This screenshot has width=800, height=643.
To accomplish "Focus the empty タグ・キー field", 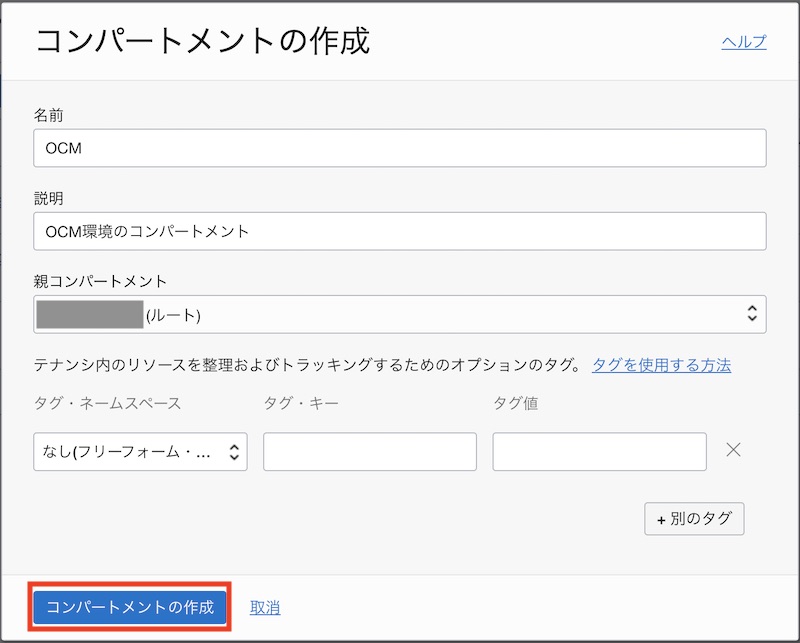I will [370, 451].
